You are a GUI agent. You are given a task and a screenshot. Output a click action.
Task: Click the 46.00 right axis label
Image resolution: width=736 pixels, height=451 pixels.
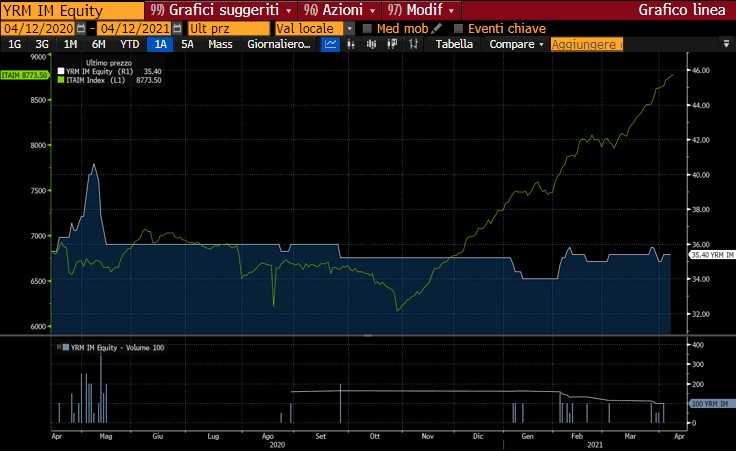pyautogui.click(x=700, y=70)
